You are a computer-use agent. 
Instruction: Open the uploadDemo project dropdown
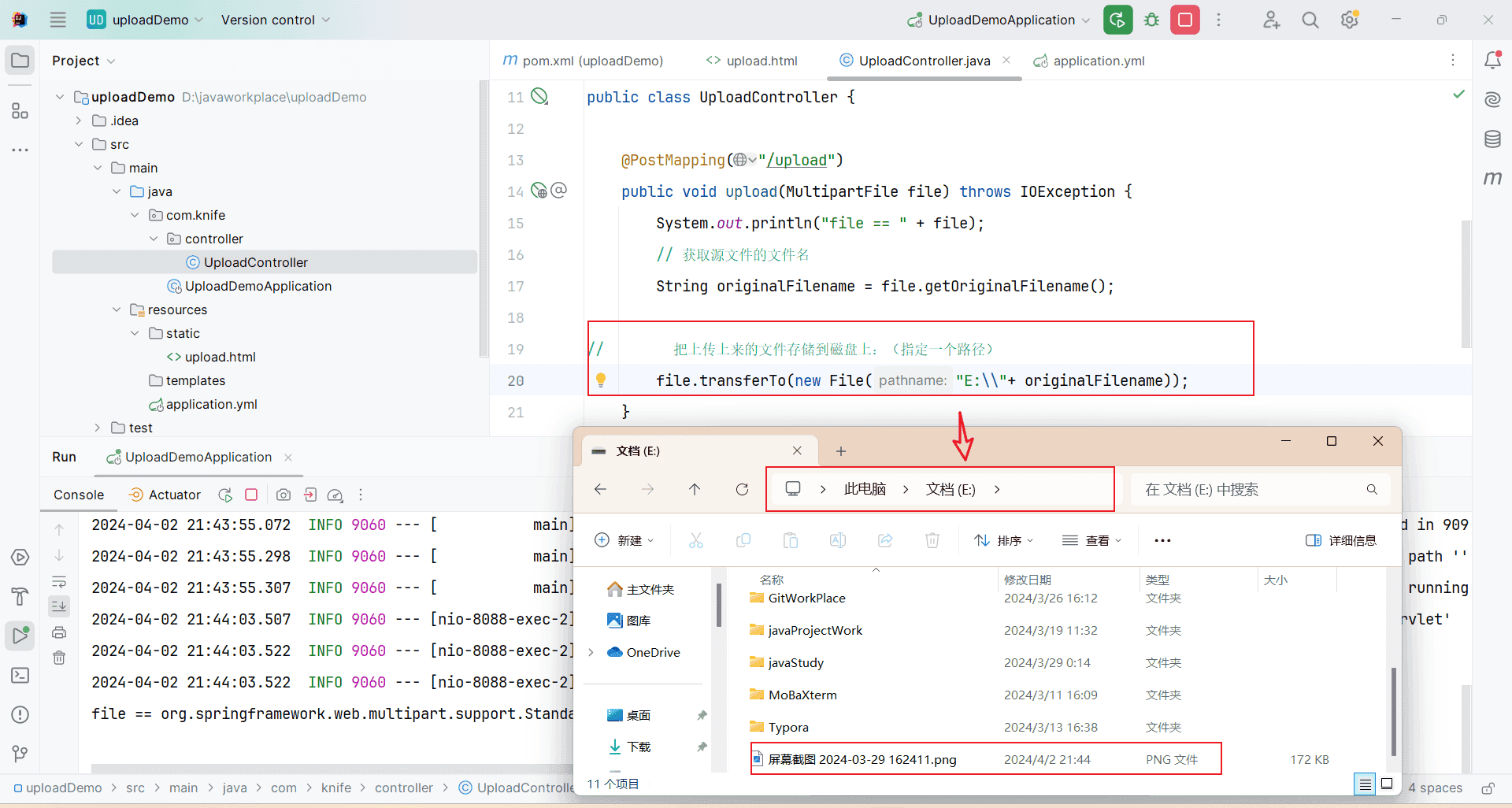(145, 20)
